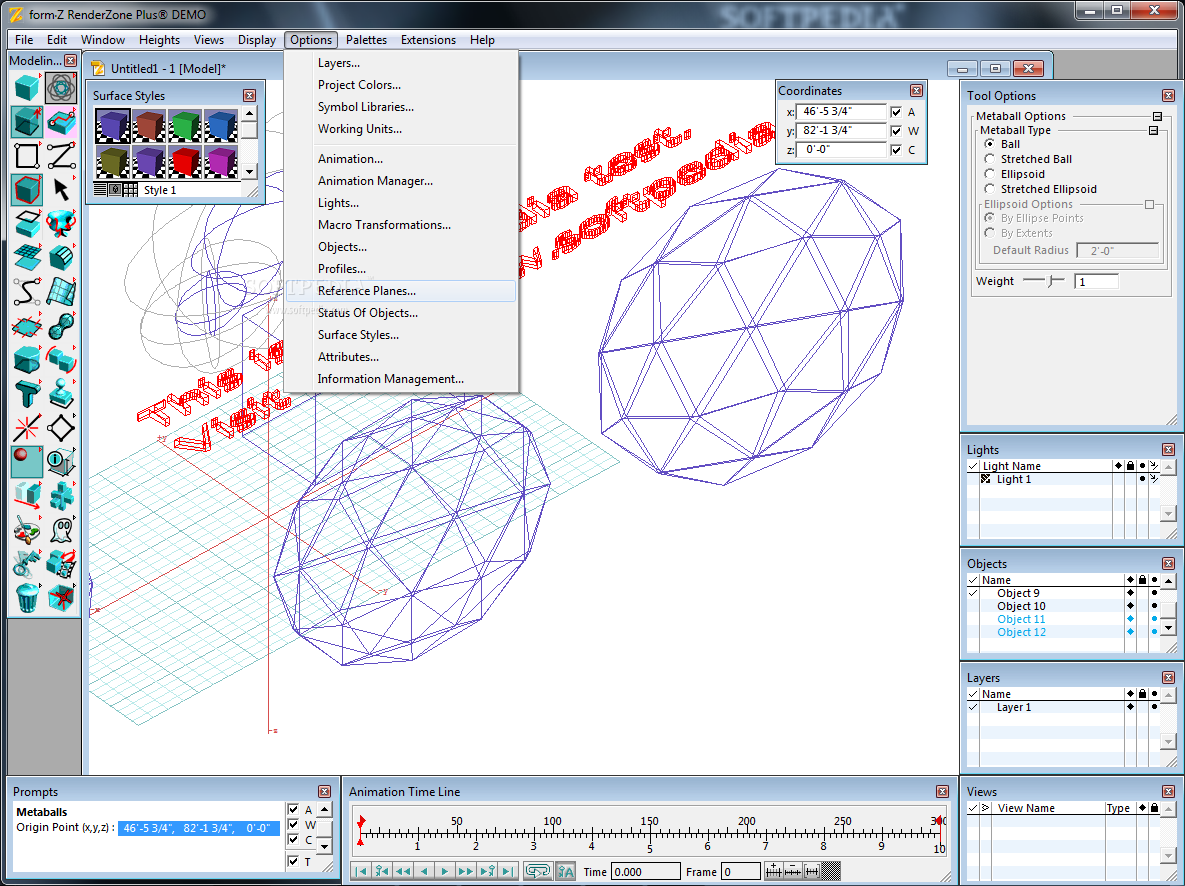Click Objects palette scroll up arrow
Screen dimensions: 1185x886
(1168, 581)
